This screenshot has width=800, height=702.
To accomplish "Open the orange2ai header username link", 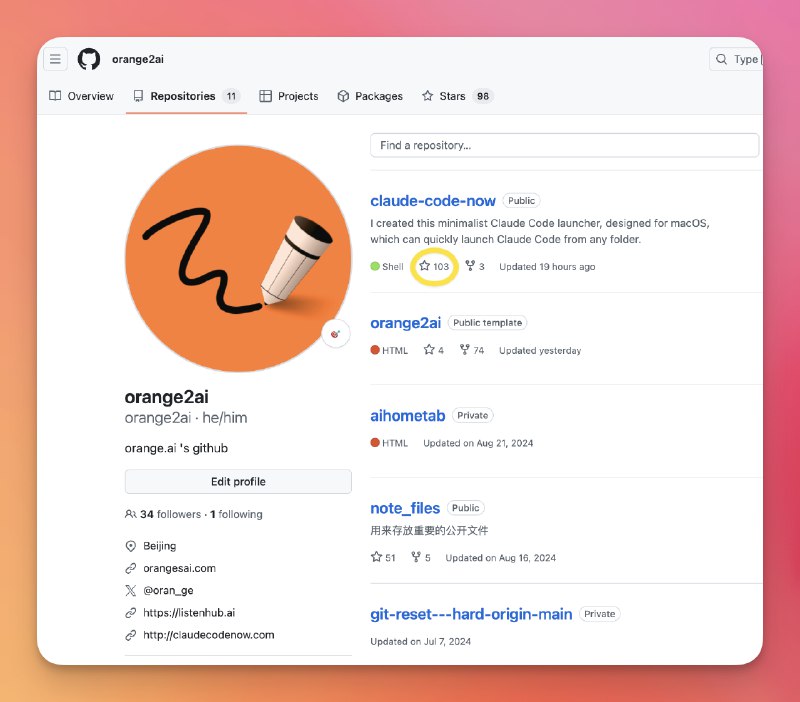I will pyautogui.click(x=138, y=59).
